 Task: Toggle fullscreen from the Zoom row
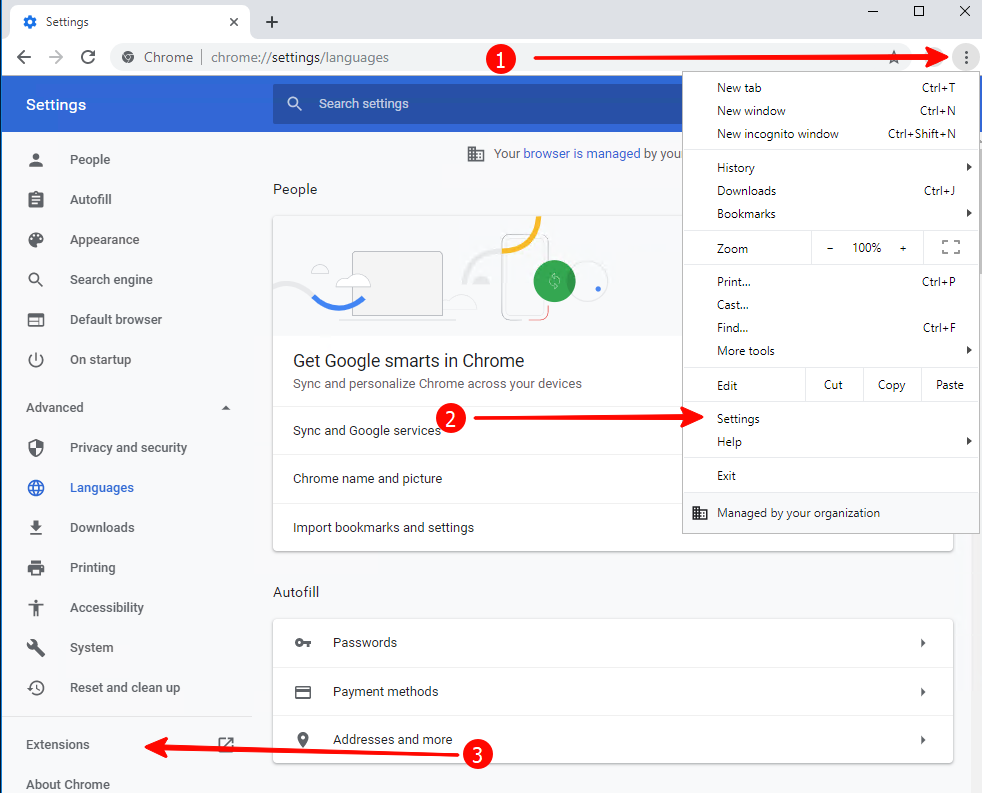point(951,248)
